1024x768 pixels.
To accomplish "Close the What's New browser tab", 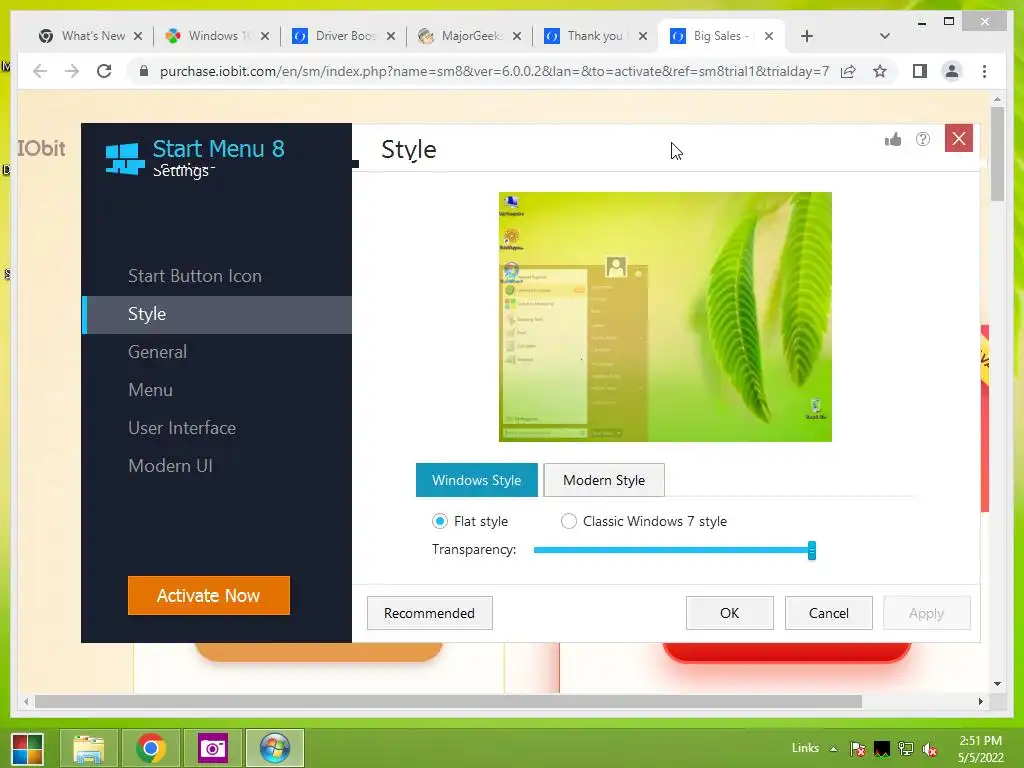I will [x=138, y=36].
